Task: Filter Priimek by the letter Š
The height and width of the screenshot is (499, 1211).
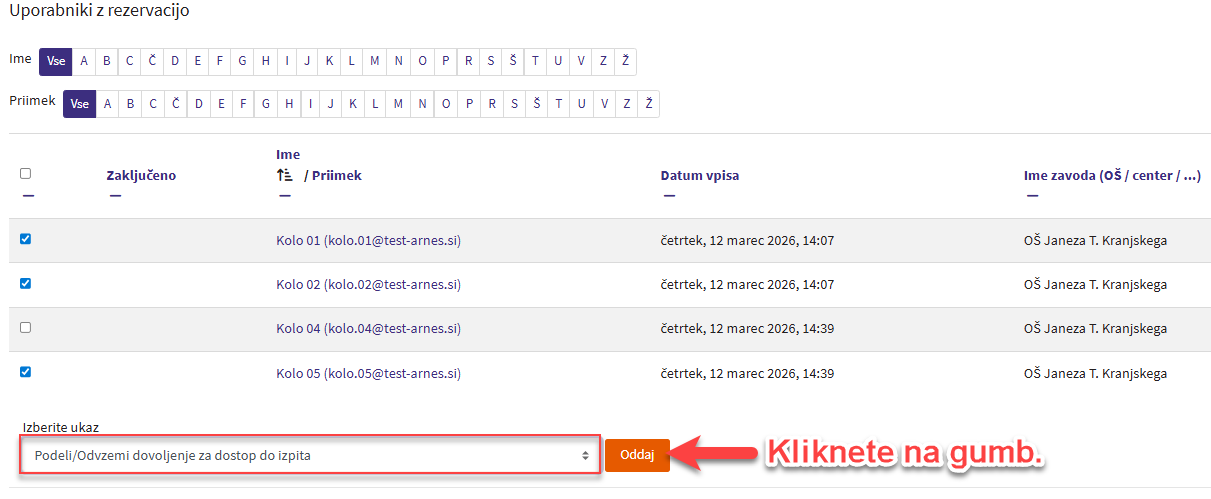Action: pos(536,104)
